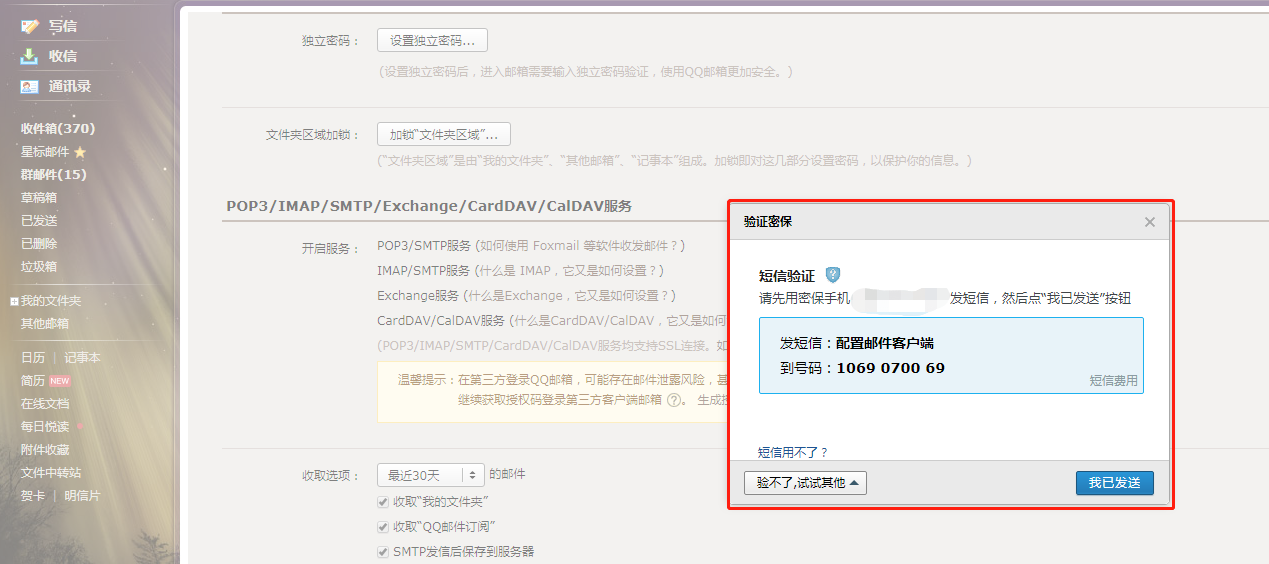
Task: Click the 设置独立密码... button
Action: [x=432, y=41]
